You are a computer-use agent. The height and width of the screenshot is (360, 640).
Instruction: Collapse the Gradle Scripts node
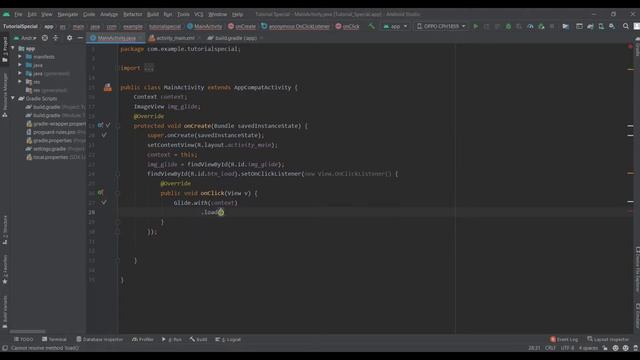[13, 98]
